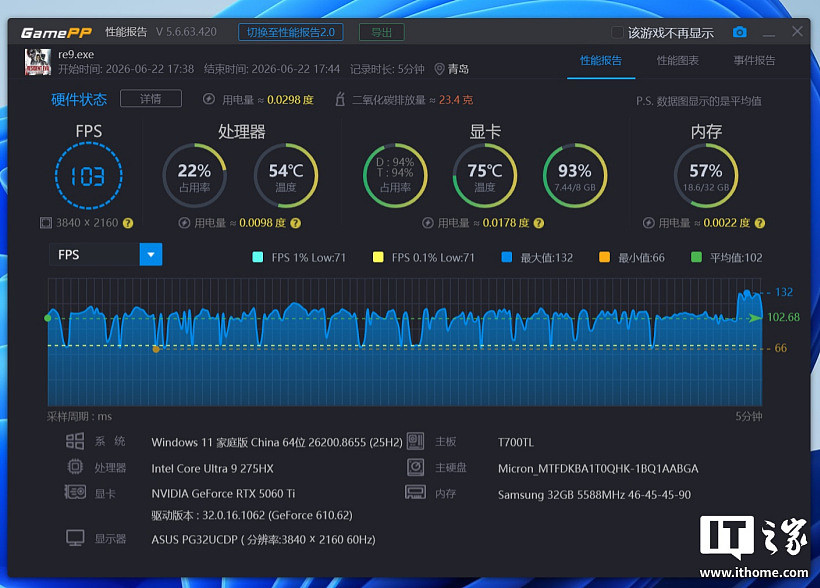
Task: Click the 103 FPS gauge
Action: (88, 176)
